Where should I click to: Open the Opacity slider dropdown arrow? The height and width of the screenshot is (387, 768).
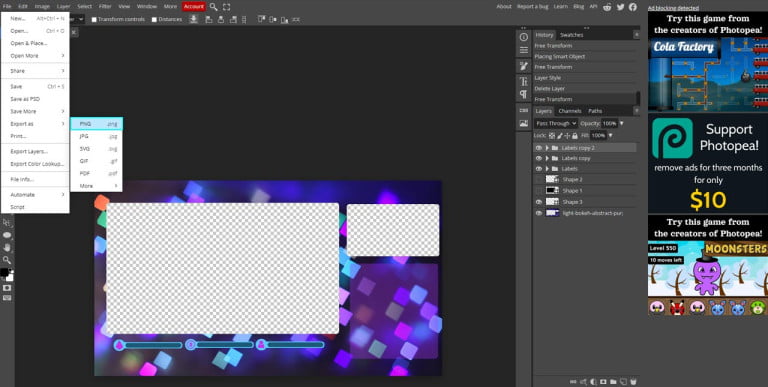pyautogui.click(x=622, y=123)
